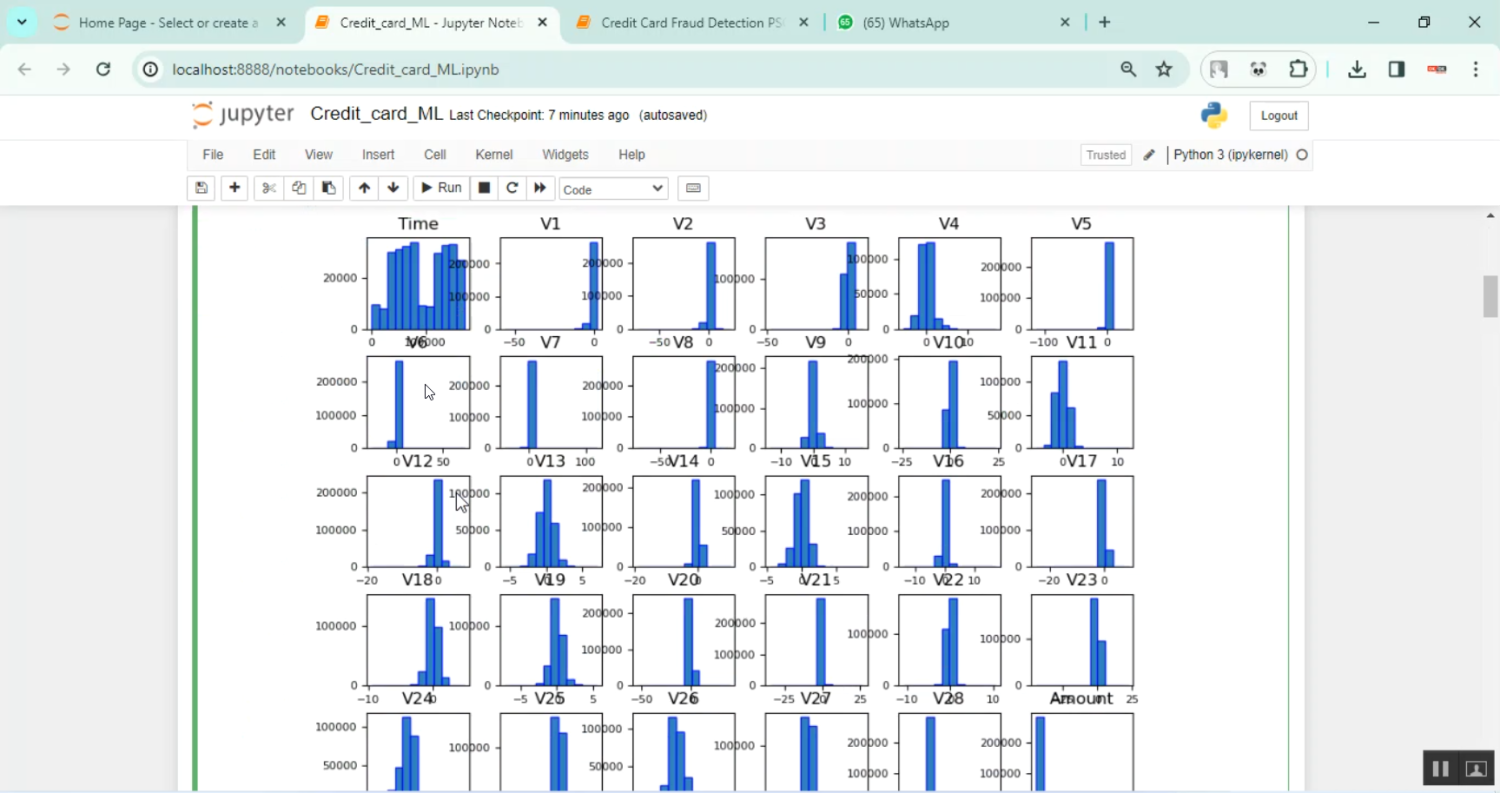1500x793 pixels.
Task: Cut selected cells using the scissors icon
Action: (x=268, y=188)
